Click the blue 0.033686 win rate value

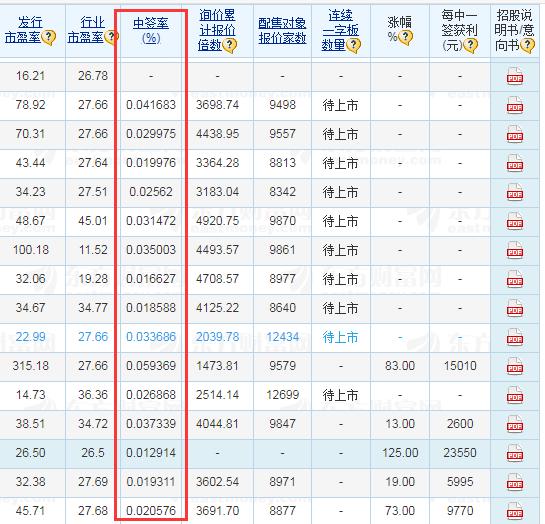(151, 337)
